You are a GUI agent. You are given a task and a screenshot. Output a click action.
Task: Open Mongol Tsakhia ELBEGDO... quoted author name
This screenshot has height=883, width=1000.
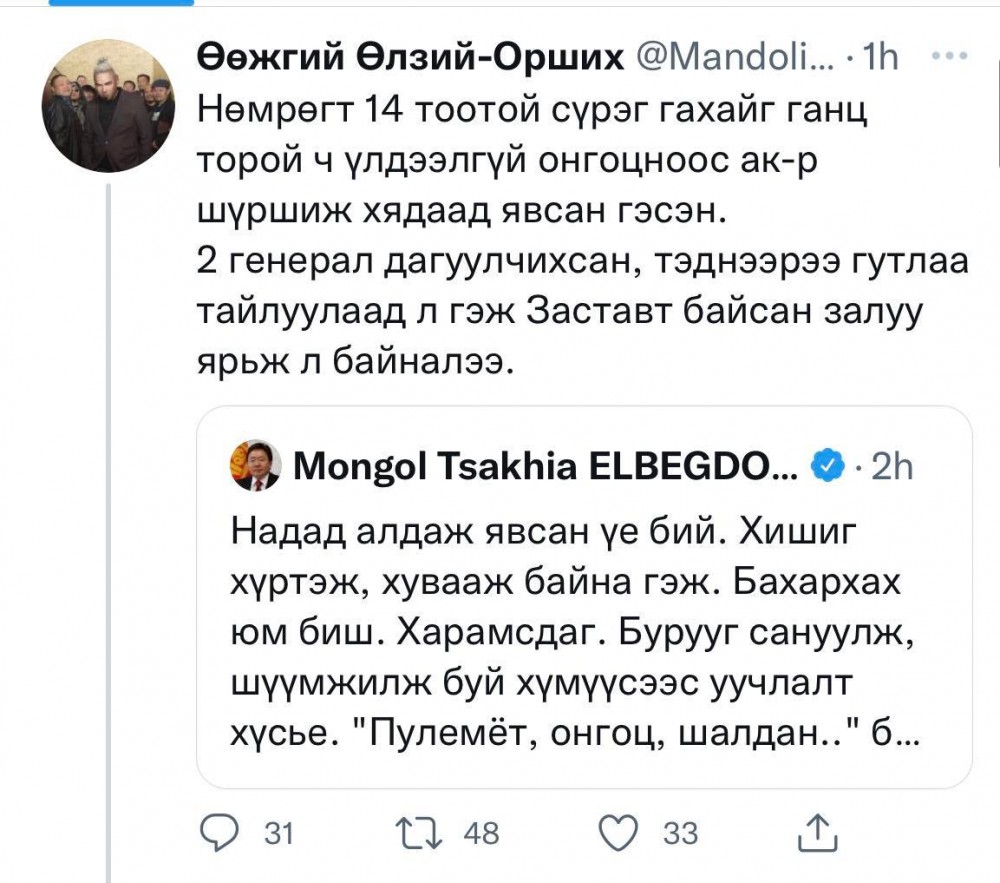pyautogui.click(x=545, y=466)
